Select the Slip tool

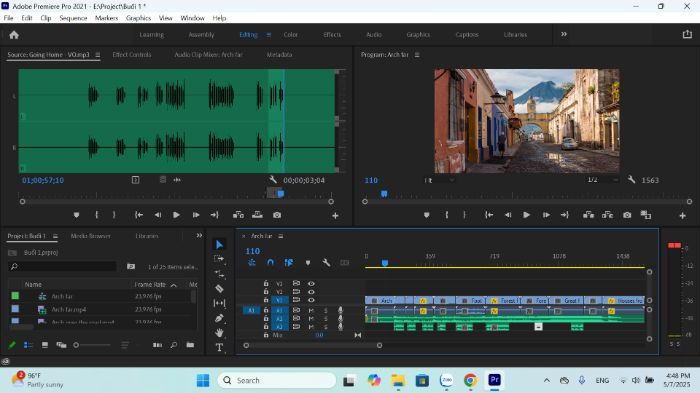[219, 303]
